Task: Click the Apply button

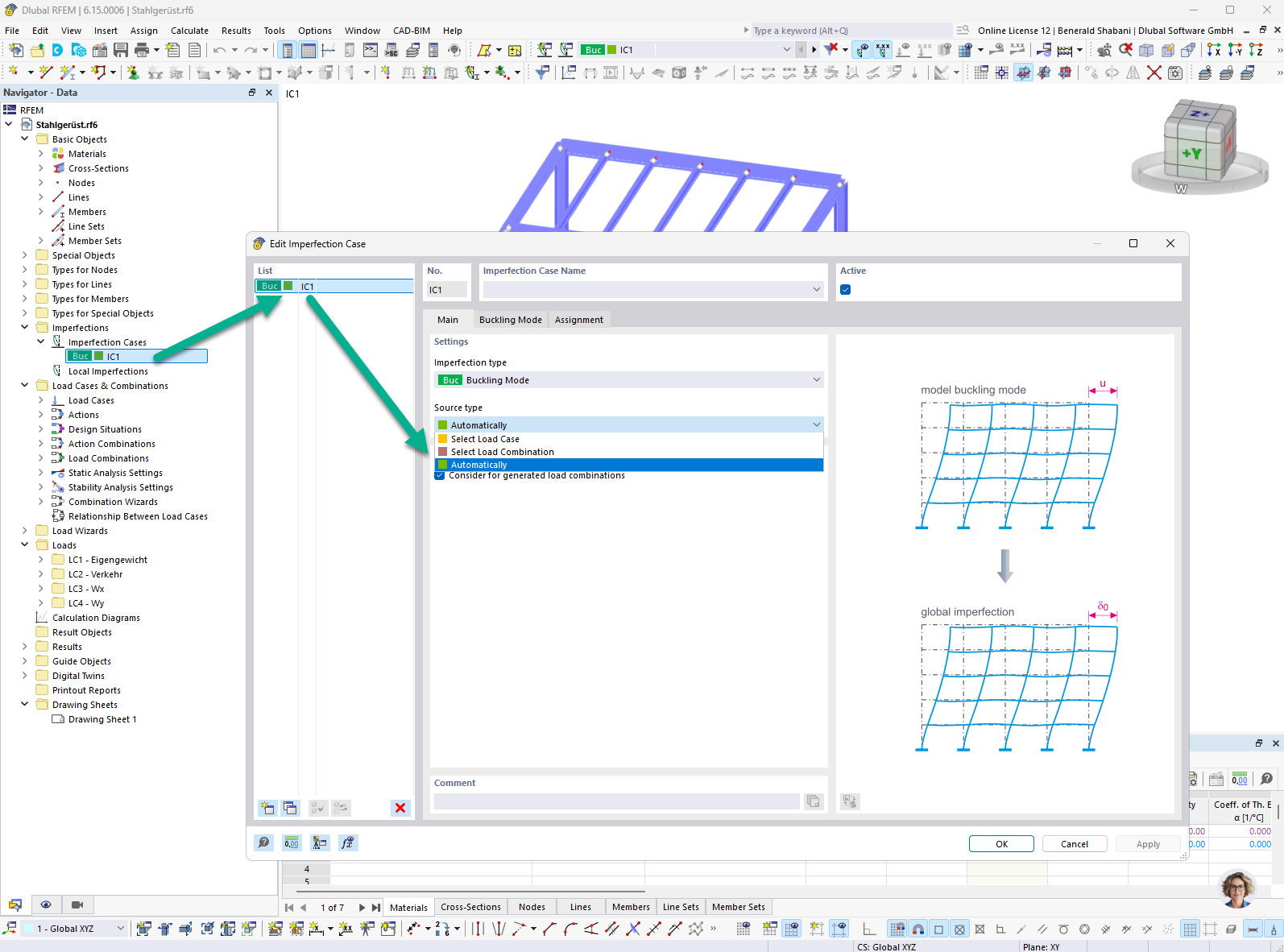Action: (1148, 844)
